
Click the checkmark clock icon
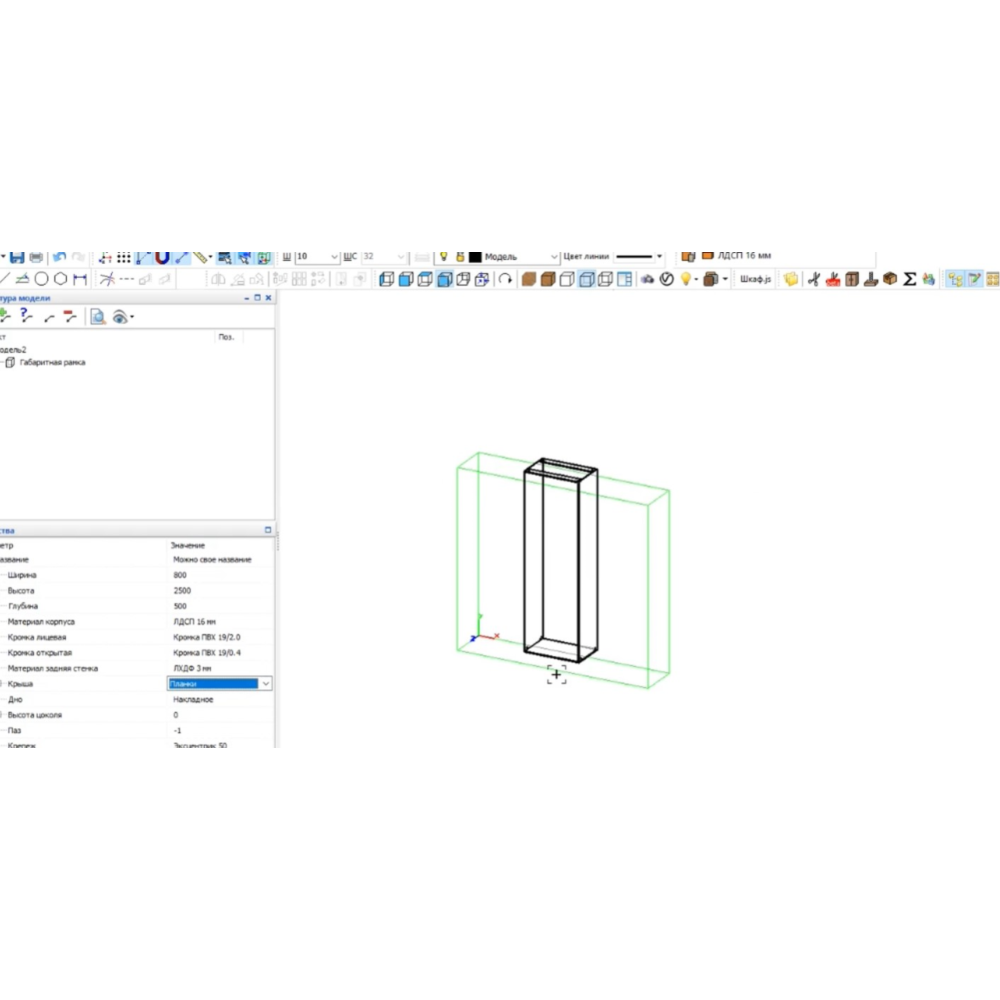[666, 280]
